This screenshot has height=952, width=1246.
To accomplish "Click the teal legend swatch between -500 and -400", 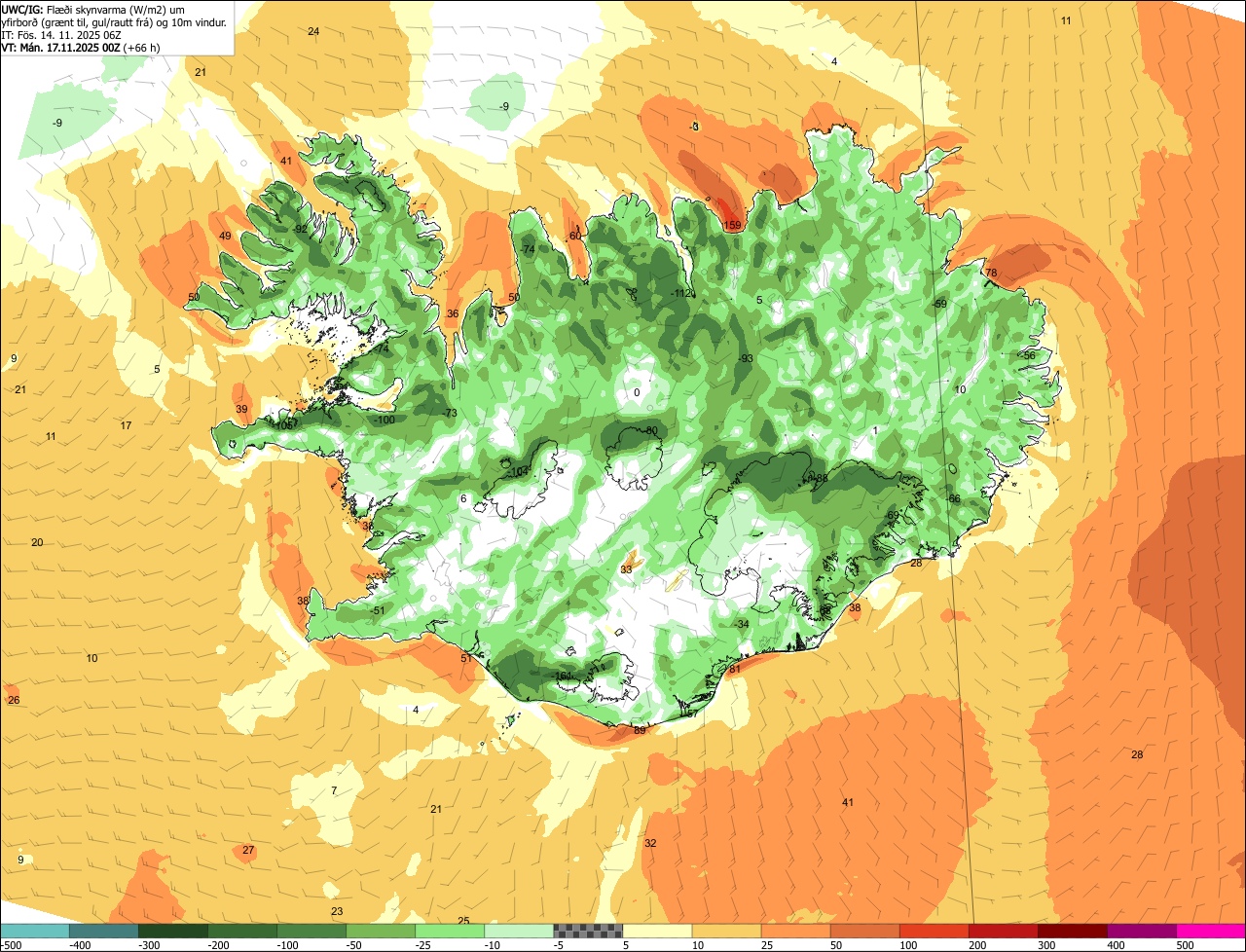I will tap(34, 931).
